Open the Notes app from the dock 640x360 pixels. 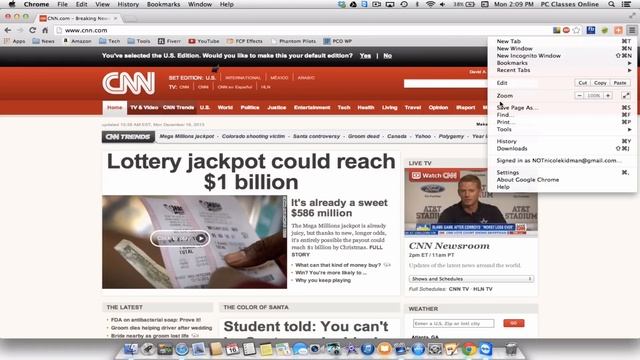[x=266, y=349]
